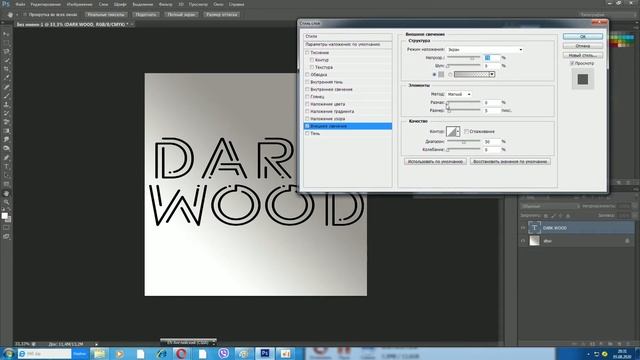Click the glow solid color swatch

pyautogui.click(x=441, y=75)
